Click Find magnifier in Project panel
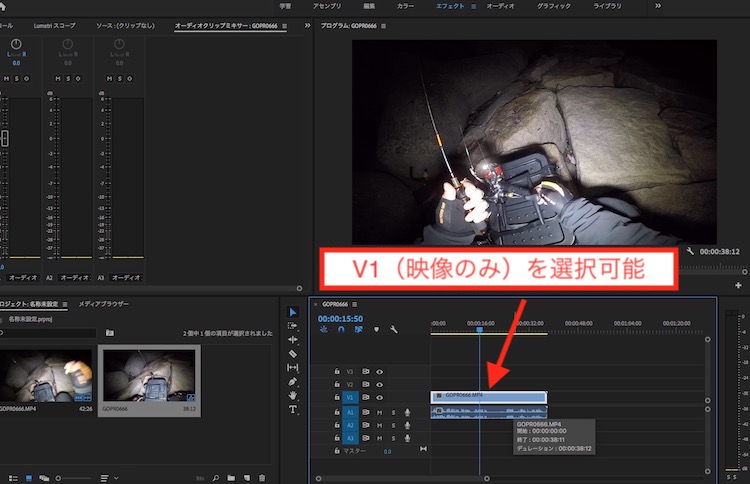The height and width of the screenshot is (484, 750). point(216,478)
